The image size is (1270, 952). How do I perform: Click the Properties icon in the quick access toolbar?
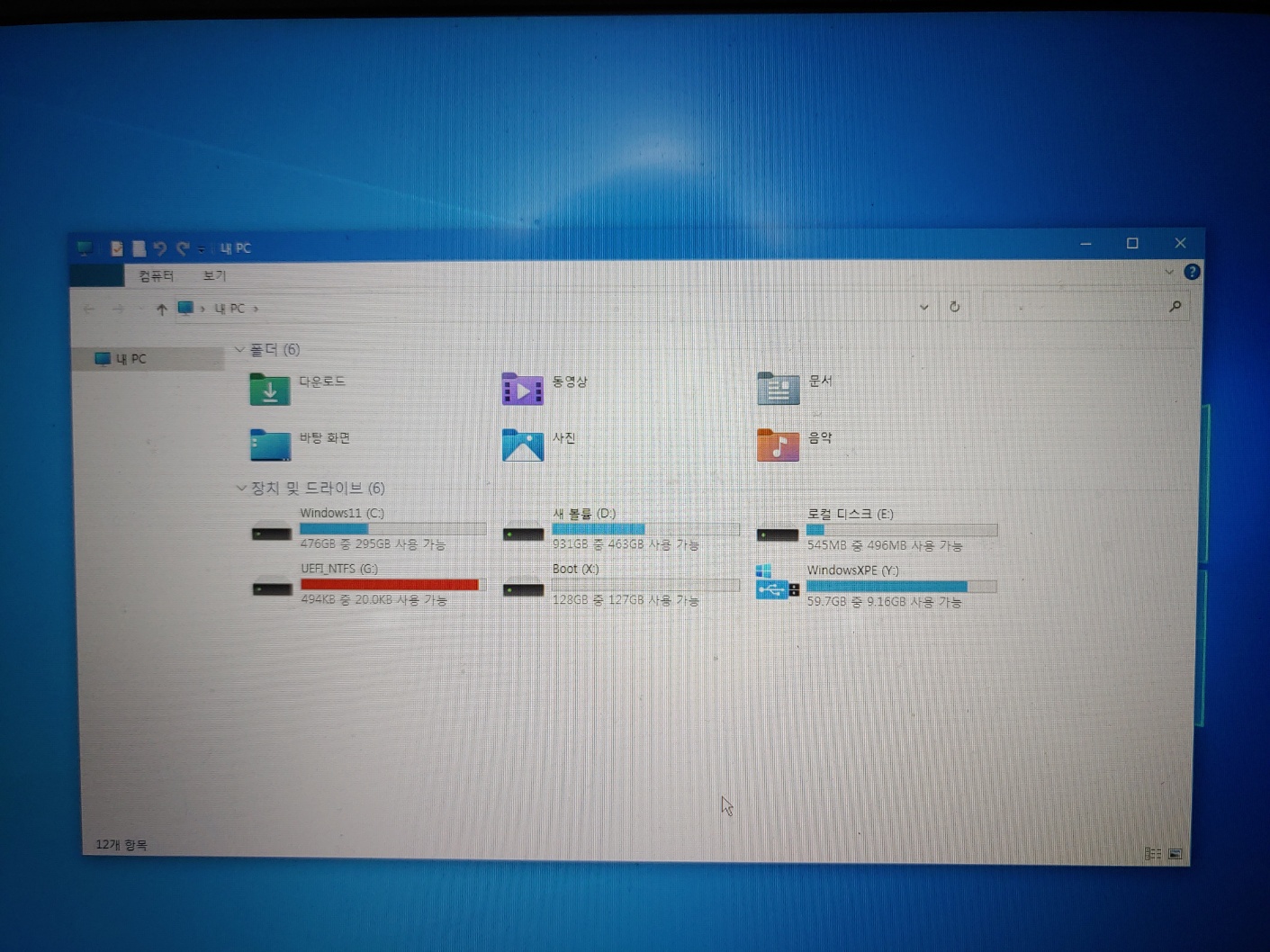(117, 248)
